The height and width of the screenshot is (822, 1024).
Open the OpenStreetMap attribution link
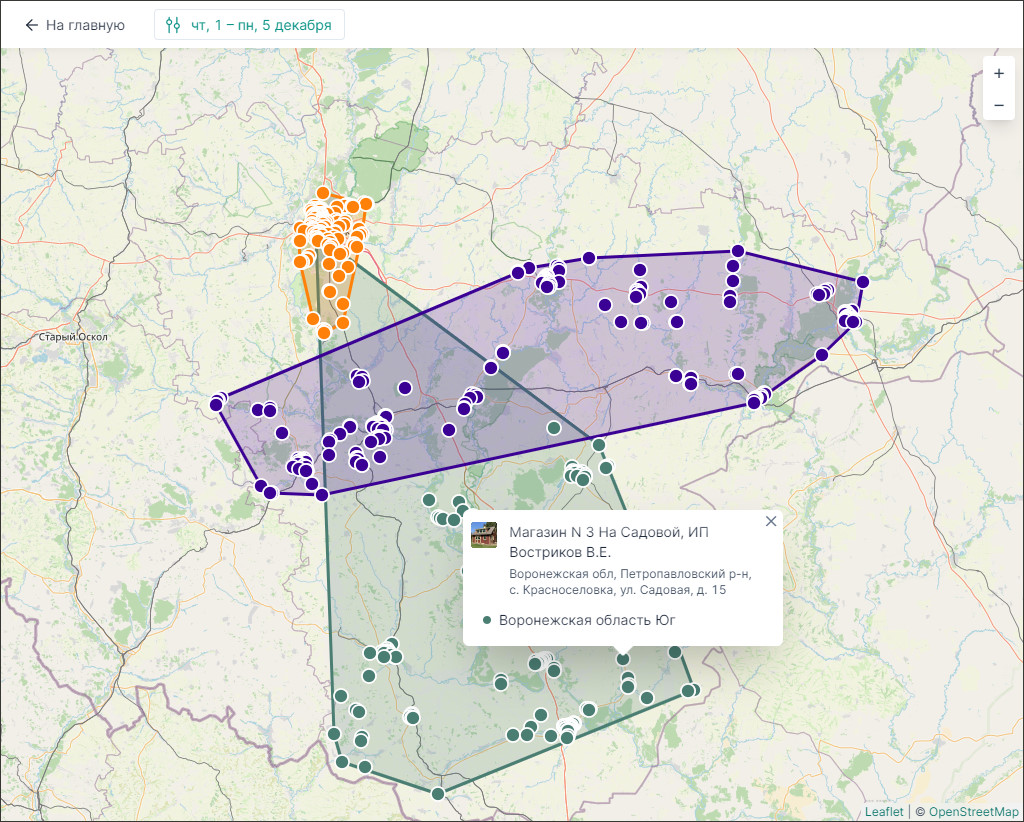(973, 812)
